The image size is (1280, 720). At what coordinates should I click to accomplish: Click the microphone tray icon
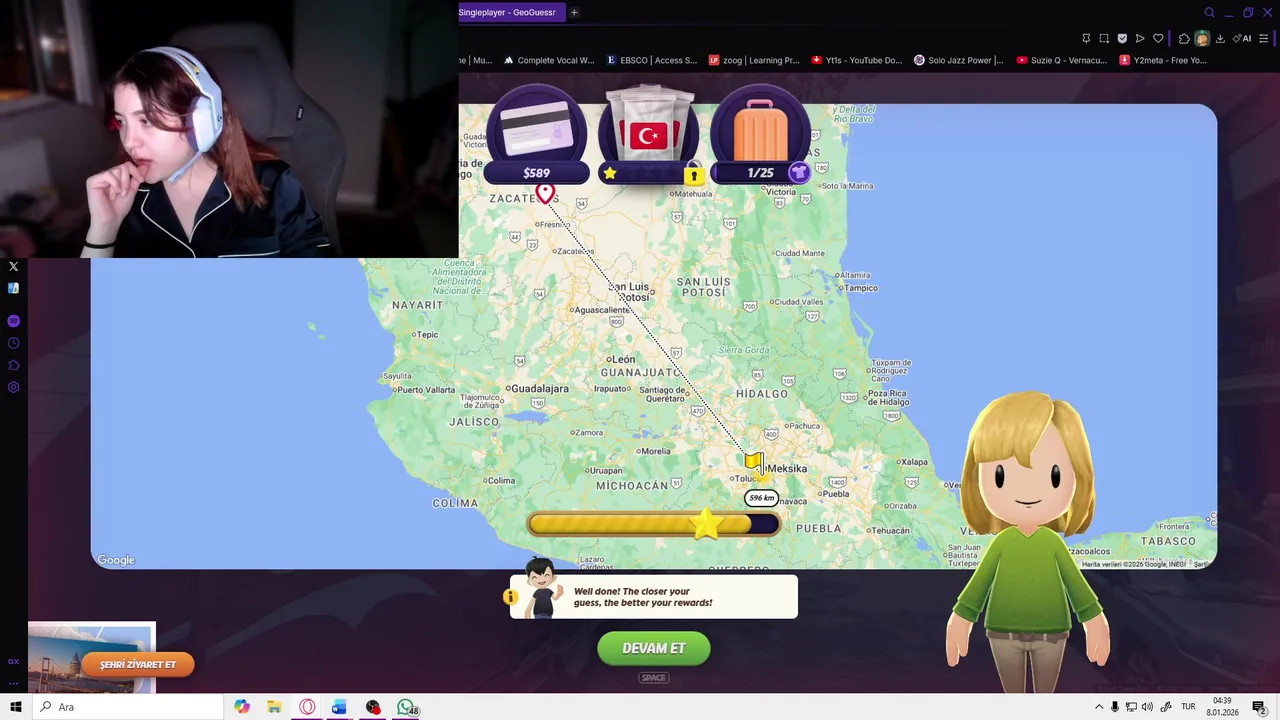click(1115, 707)
